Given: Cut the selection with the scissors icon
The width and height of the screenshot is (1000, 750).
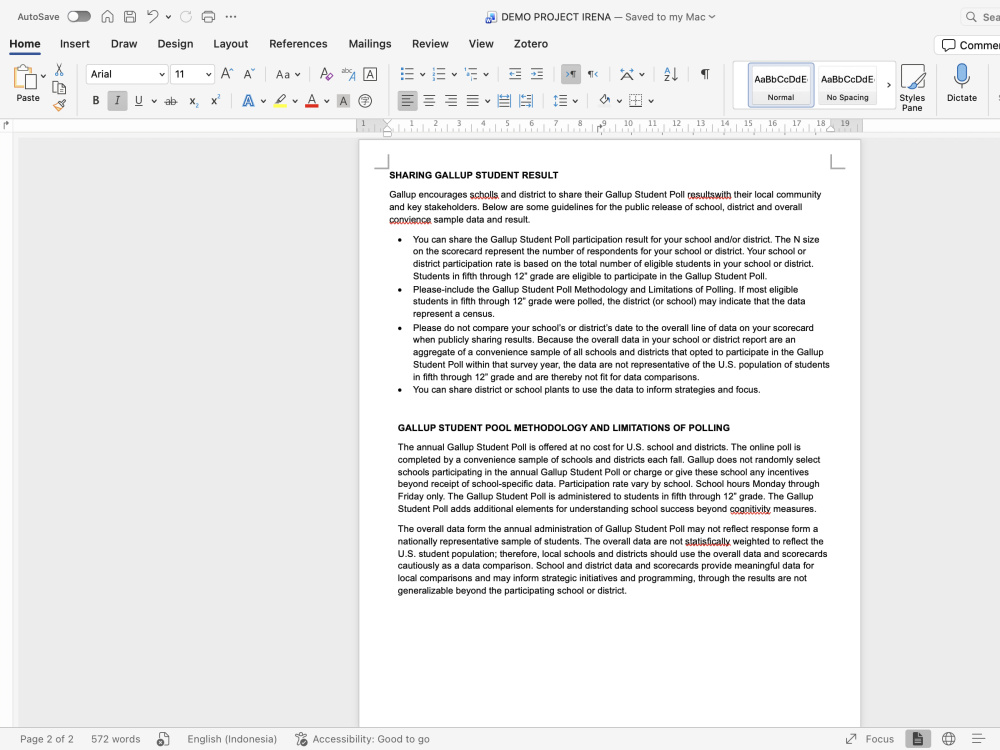Looking at the screenshot, I should (59, 70).
